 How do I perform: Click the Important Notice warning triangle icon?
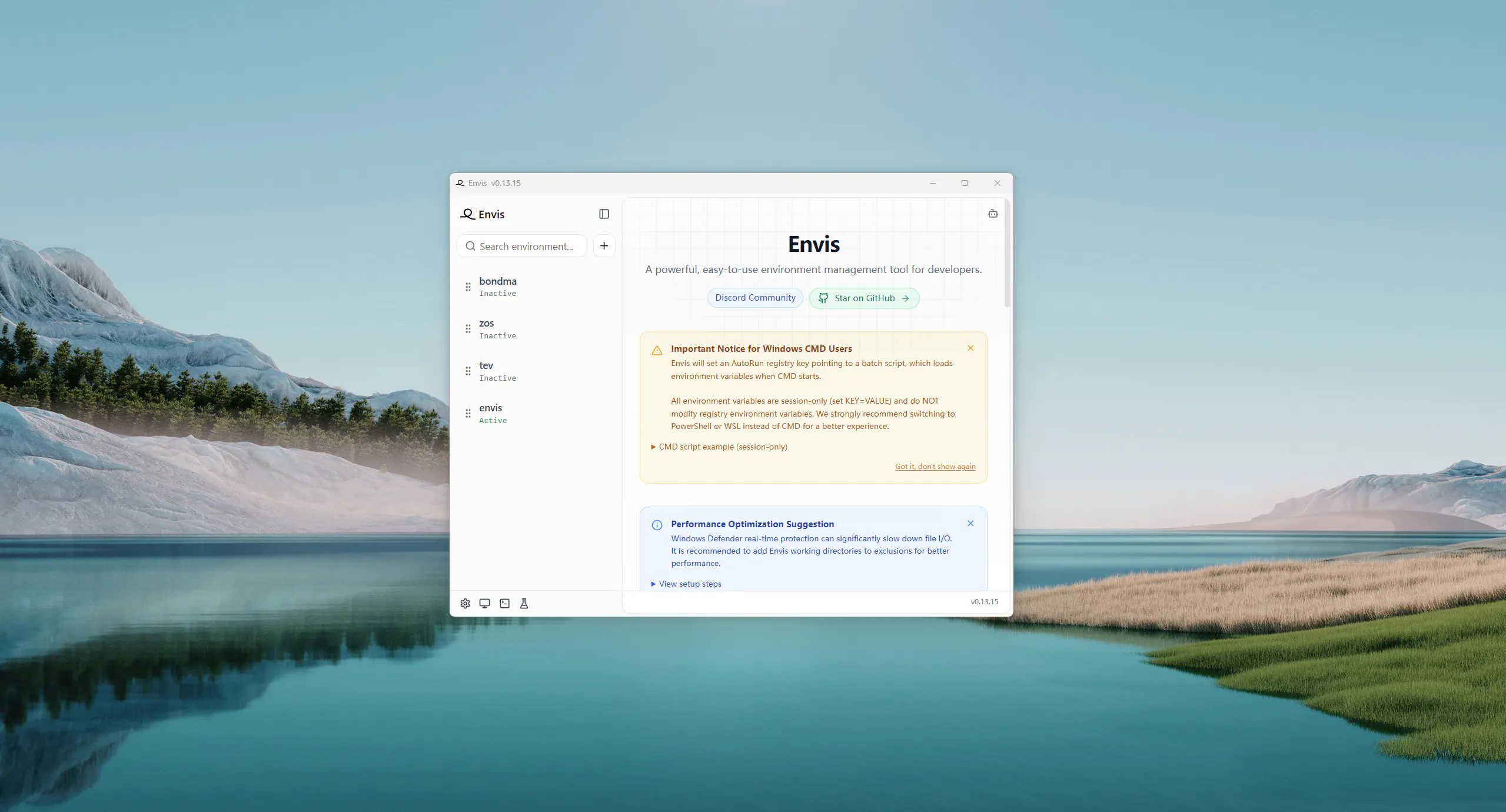pyautogui.click(x=657, y=351)
